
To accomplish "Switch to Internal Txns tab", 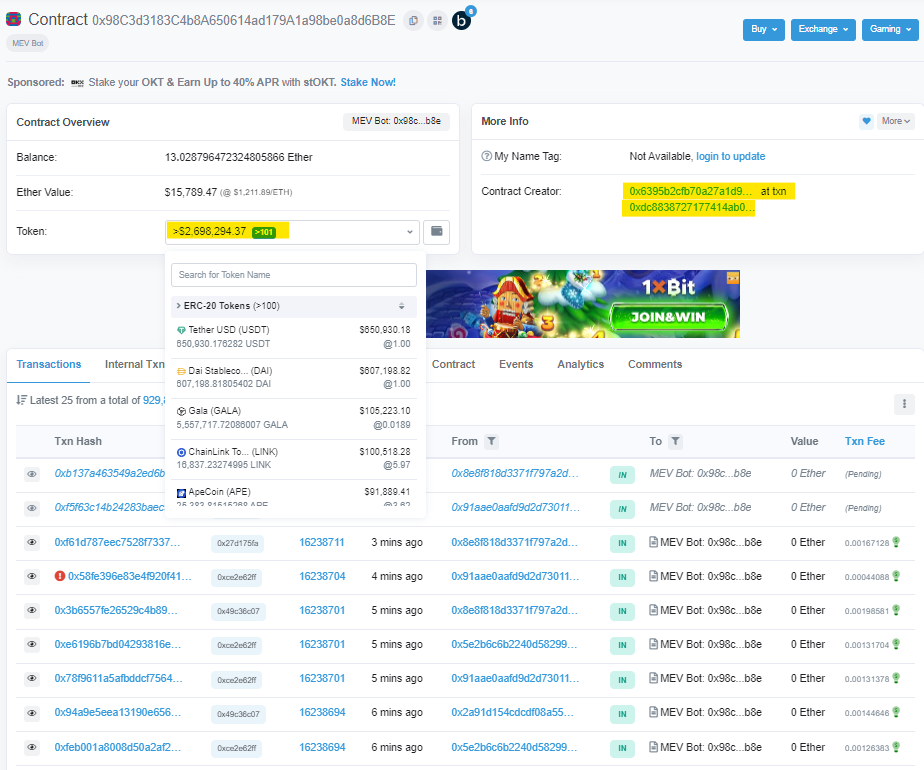I will point(135,365).
